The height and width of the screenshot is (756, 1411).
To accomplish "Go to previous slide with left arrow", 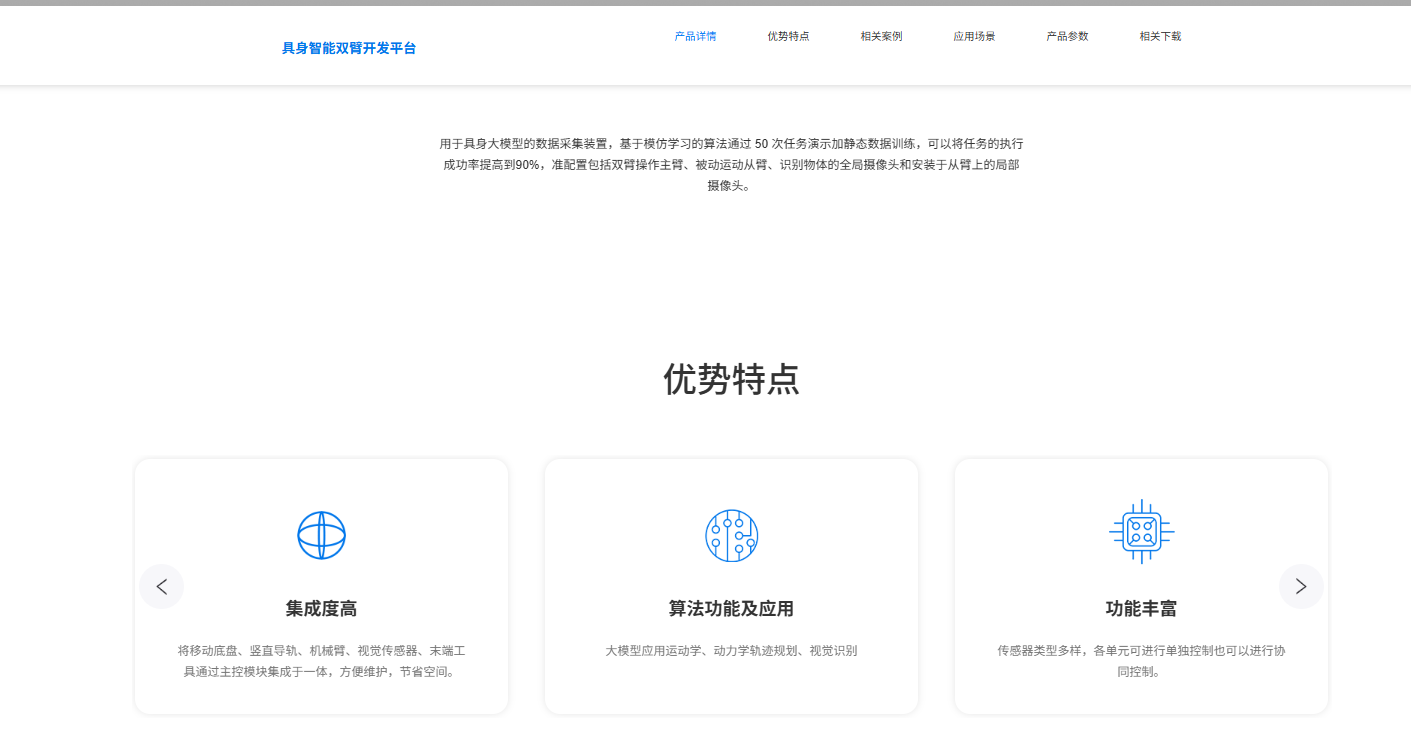I will tap(162, 587).
